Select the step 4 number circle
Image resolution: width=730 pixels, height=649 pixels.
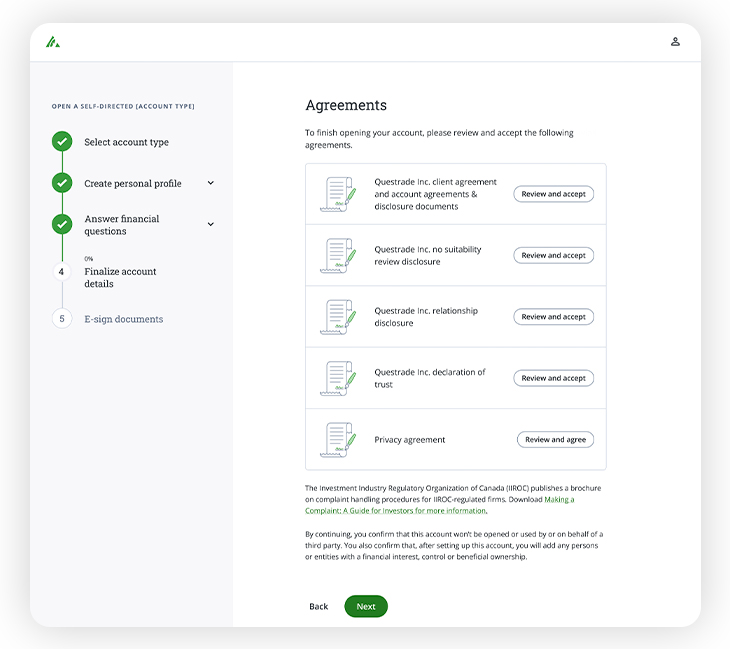(62, 271)
